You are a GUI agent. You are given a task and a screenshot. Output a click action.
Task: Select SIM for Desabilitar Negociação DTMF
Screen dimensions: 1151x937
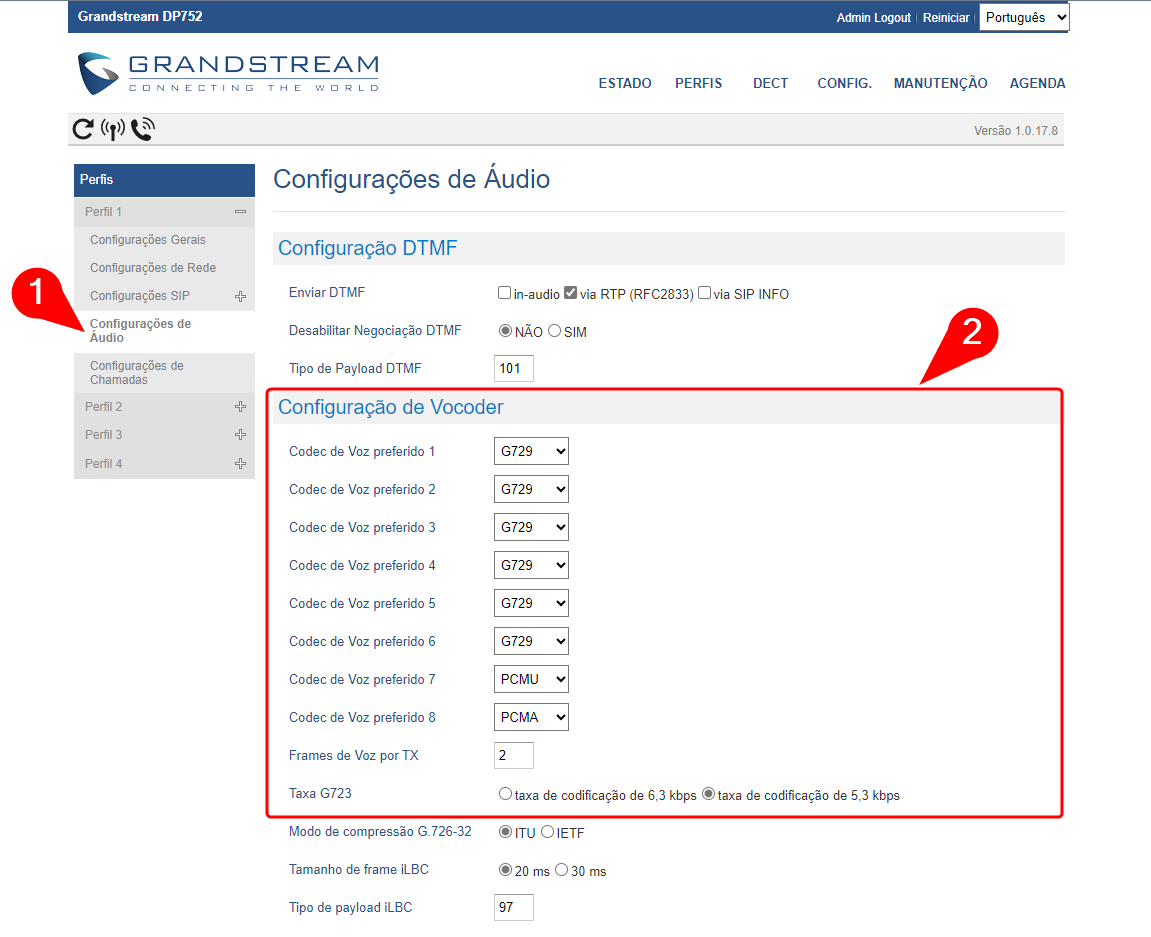click(x=554, y=331)
